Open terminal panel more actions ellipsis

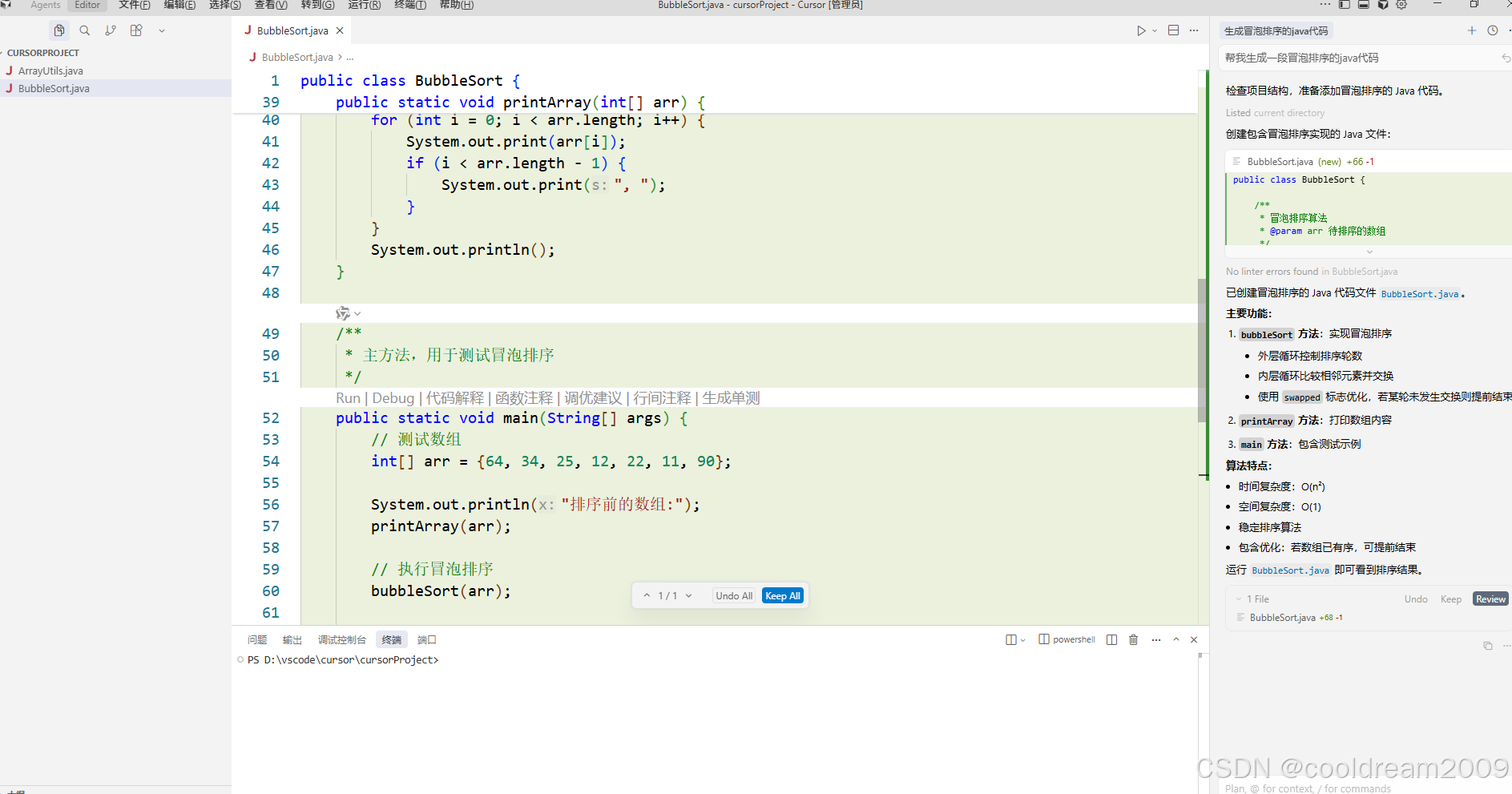click(1155, 639)
